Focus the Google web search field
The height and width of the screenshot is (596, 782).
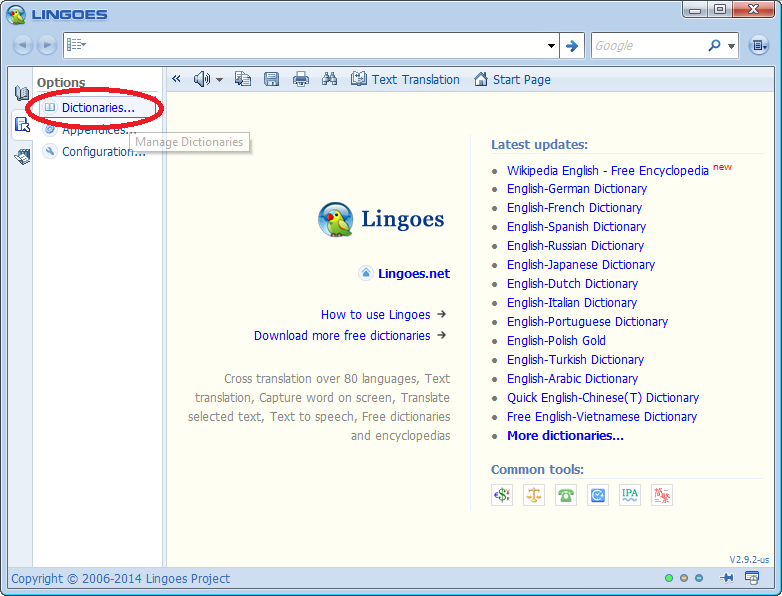tap(648, 46)
